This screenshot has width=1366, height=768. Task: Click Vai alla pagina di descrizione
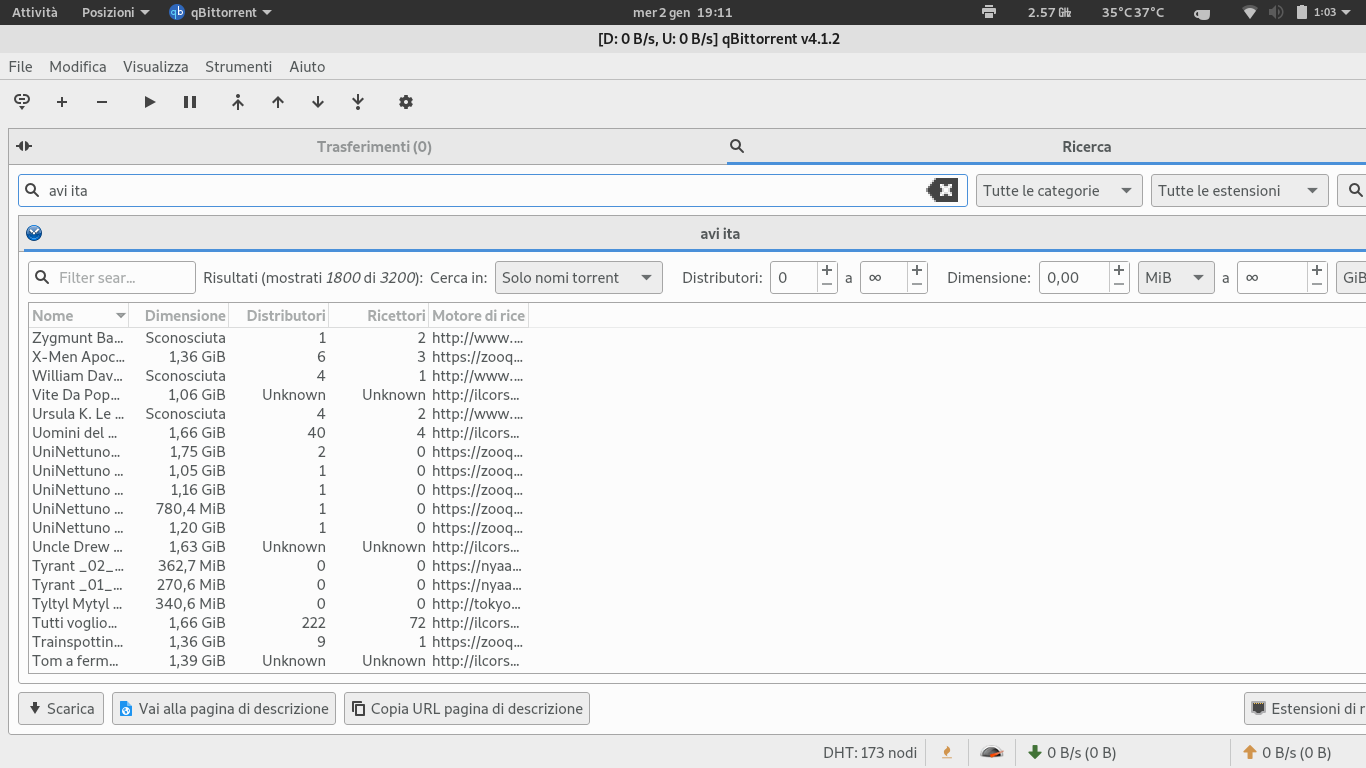point(224,708)
